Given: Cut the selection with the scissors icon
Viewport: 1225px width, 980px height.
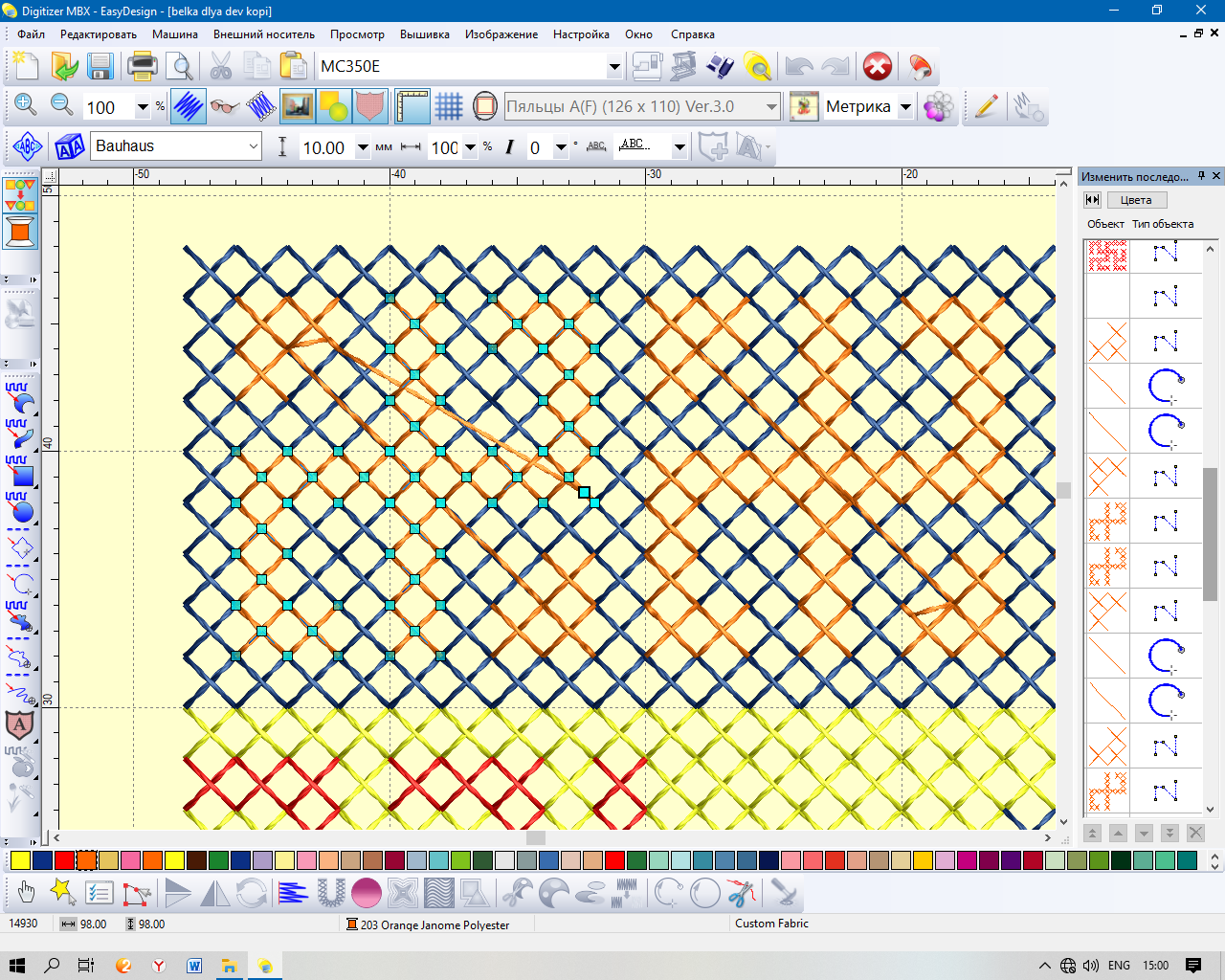Looking at the screenshot, I should [221, 66].
